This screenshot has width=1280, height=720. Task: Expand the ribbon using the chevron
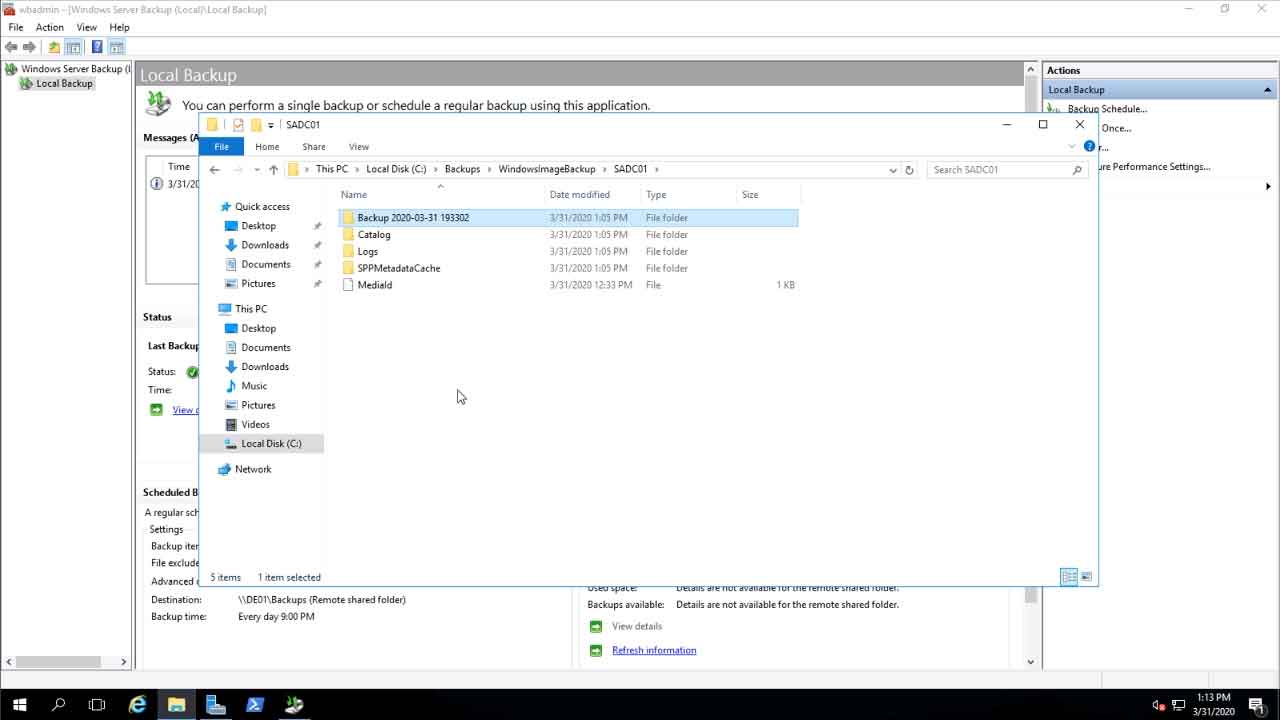(1072, 147)
